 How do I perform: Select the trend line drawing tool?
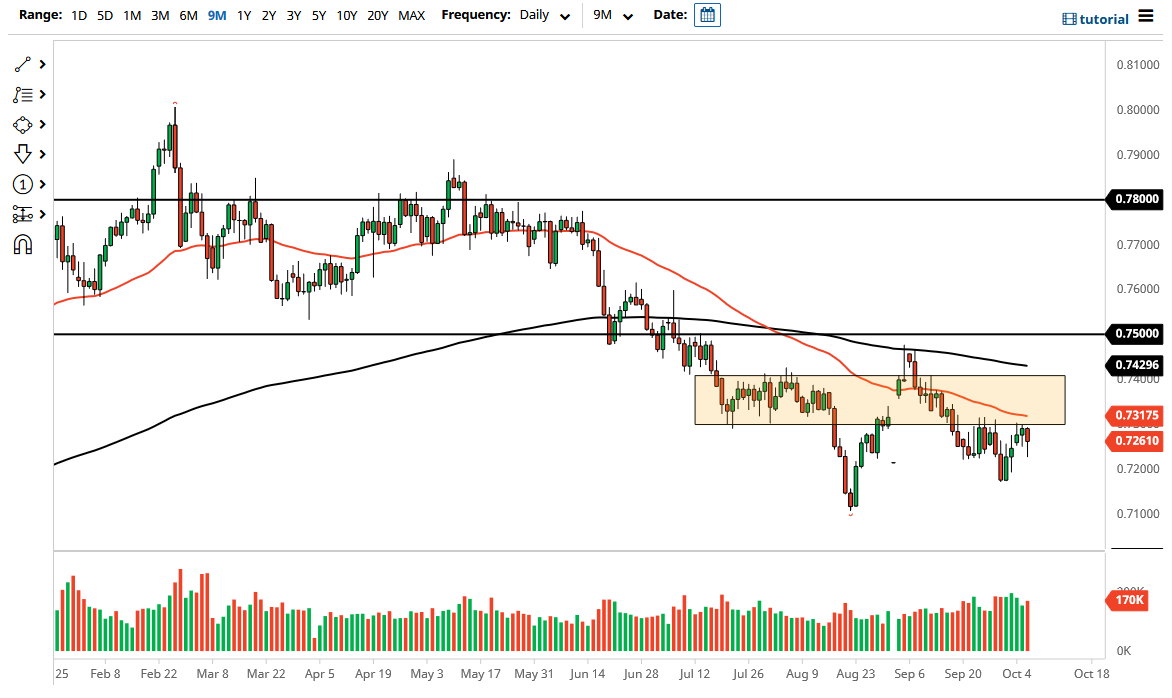(x=22, y=63)
